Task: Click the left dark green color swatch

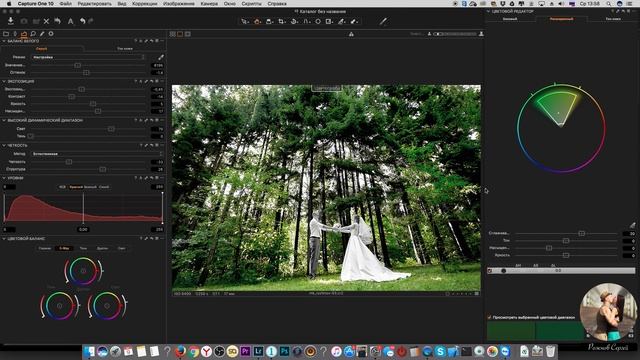Action: [511, 331]
